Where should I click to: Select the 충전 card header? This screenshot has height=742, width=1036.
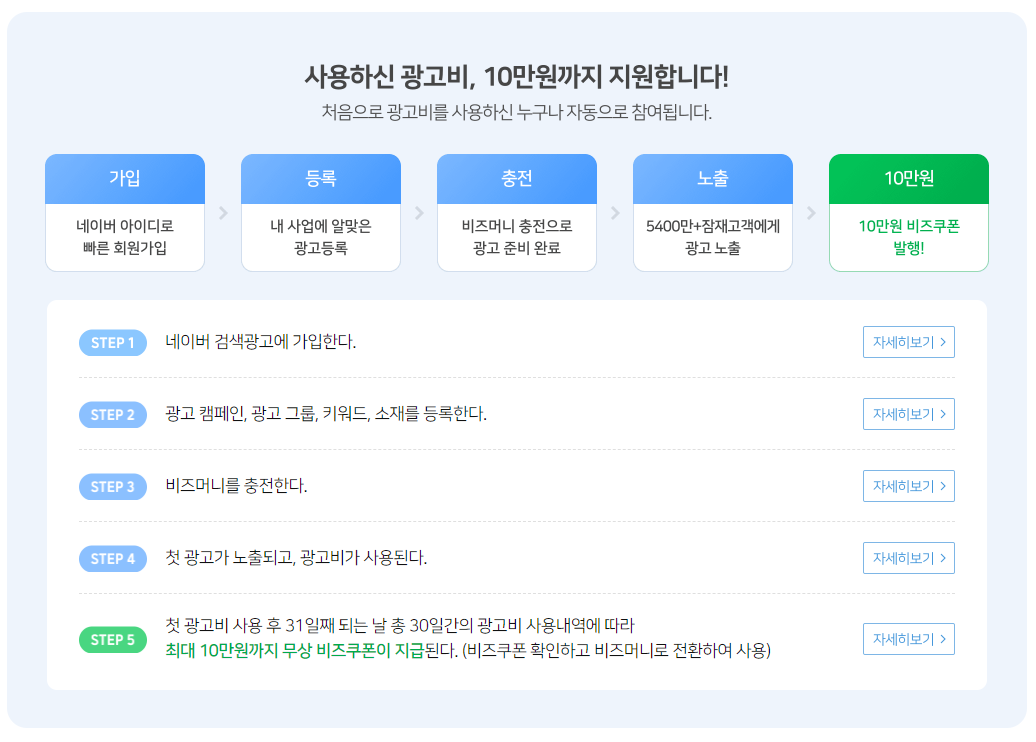517,178
